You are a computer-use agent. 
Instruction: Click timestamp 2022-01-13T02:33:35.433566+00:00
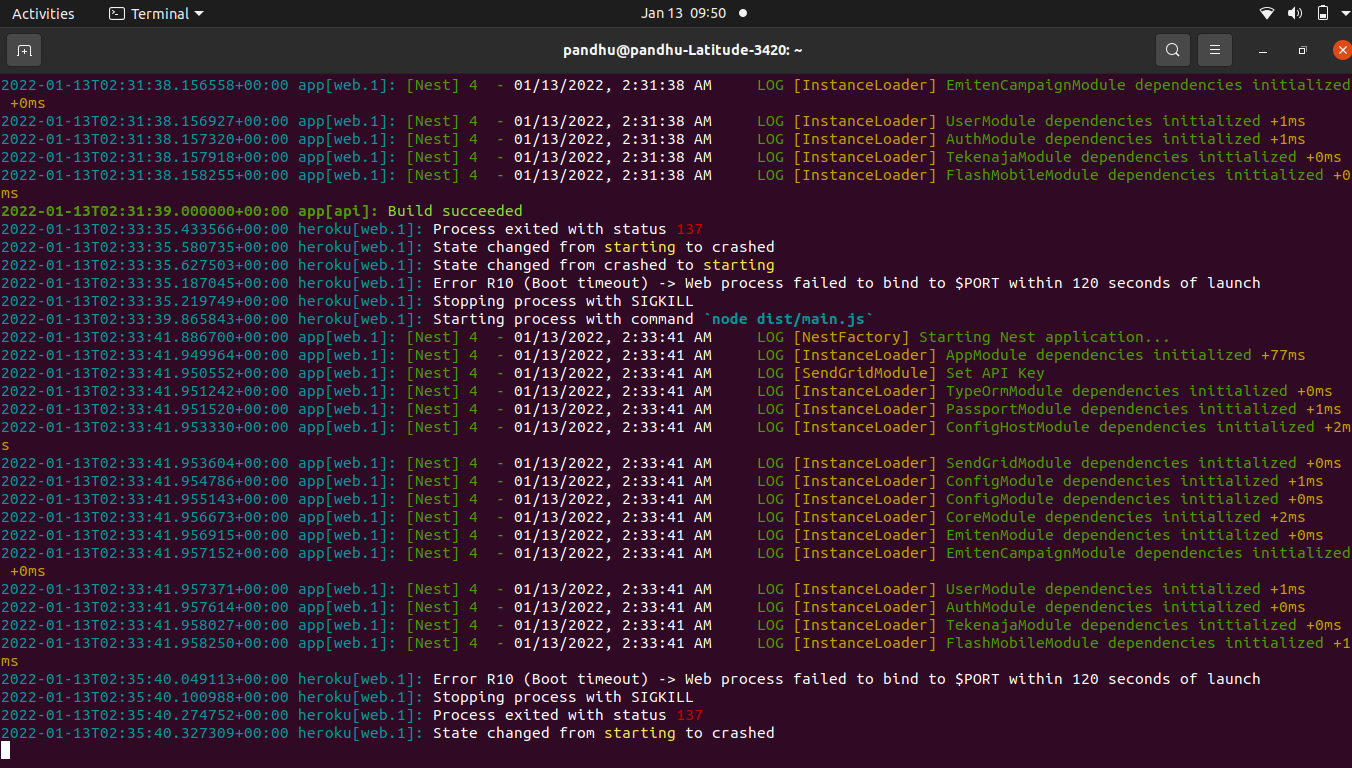click(x=145, y=229)
